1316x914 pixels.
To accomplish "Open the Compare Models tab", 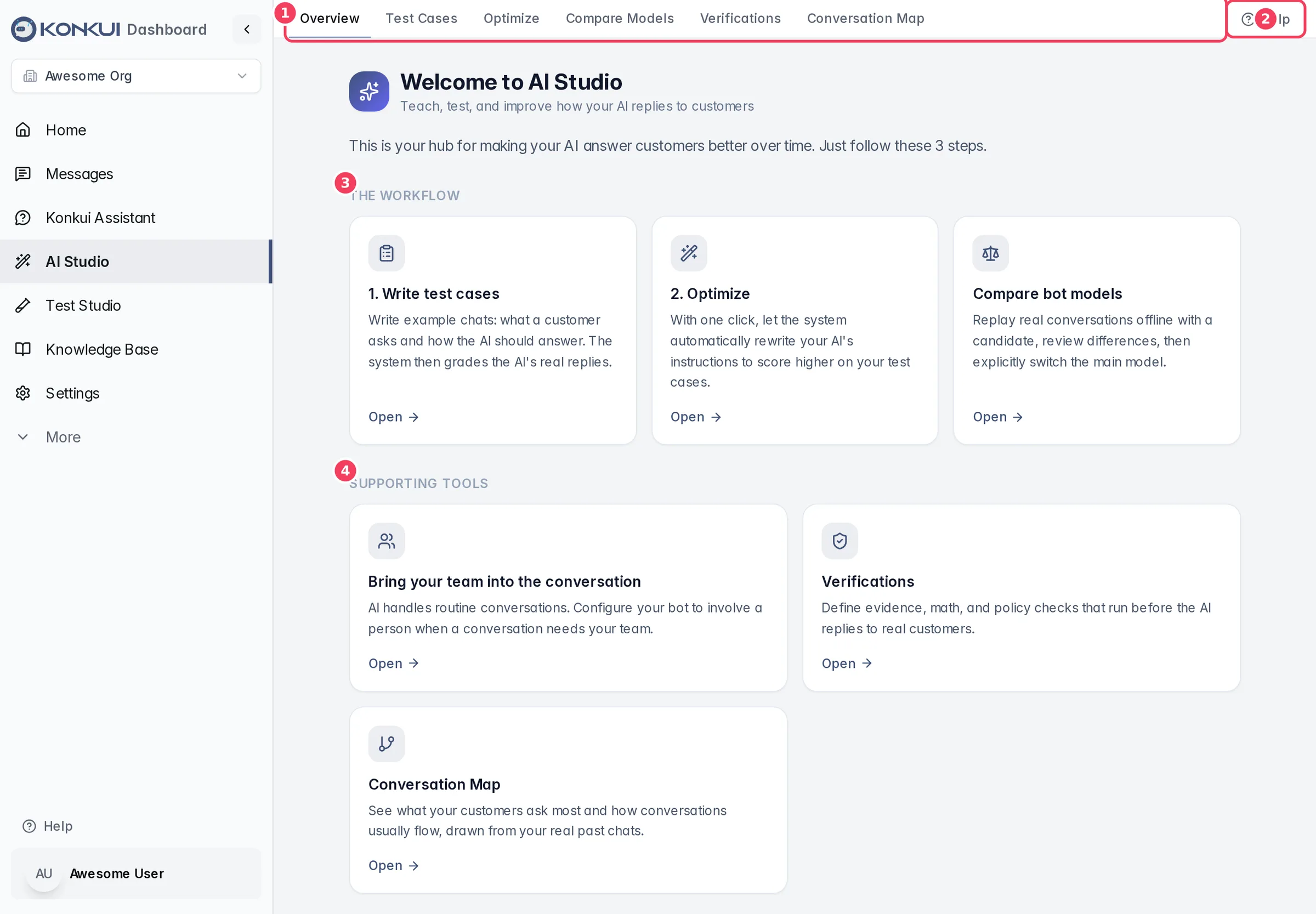I will [x=620, y=18].
